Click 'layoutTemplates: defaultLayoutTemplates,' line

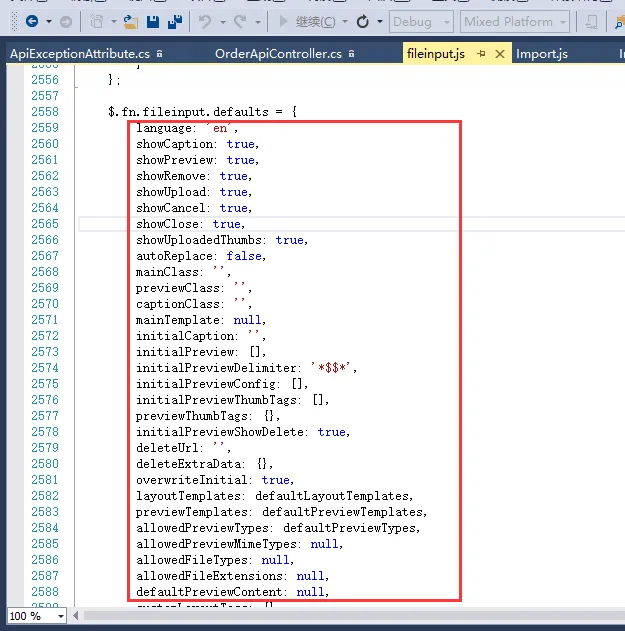point(274,496)
